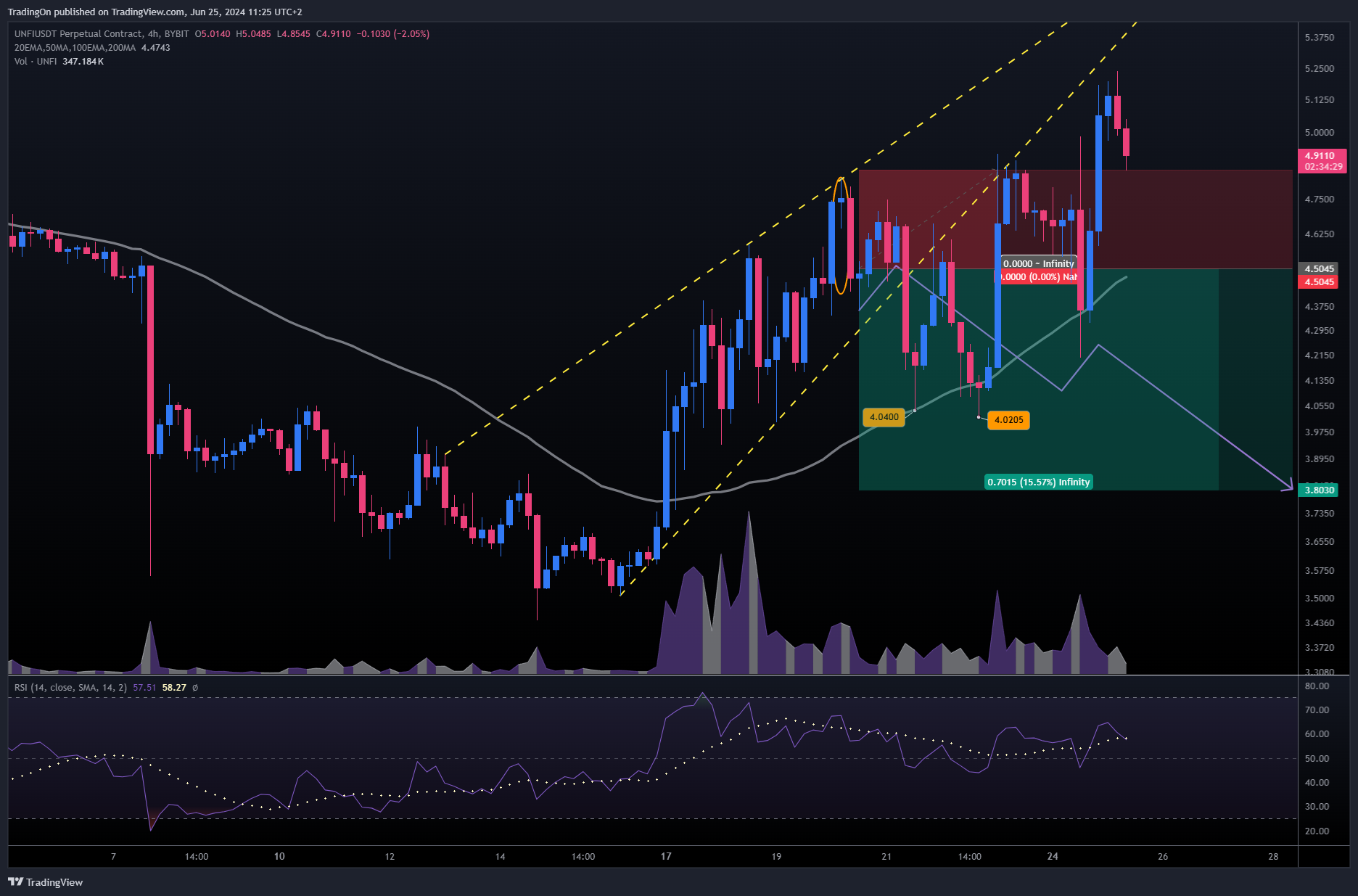
Task: Select the 4.0205 price callout label
Action: pyautogui.click(x=1008, y=420)
